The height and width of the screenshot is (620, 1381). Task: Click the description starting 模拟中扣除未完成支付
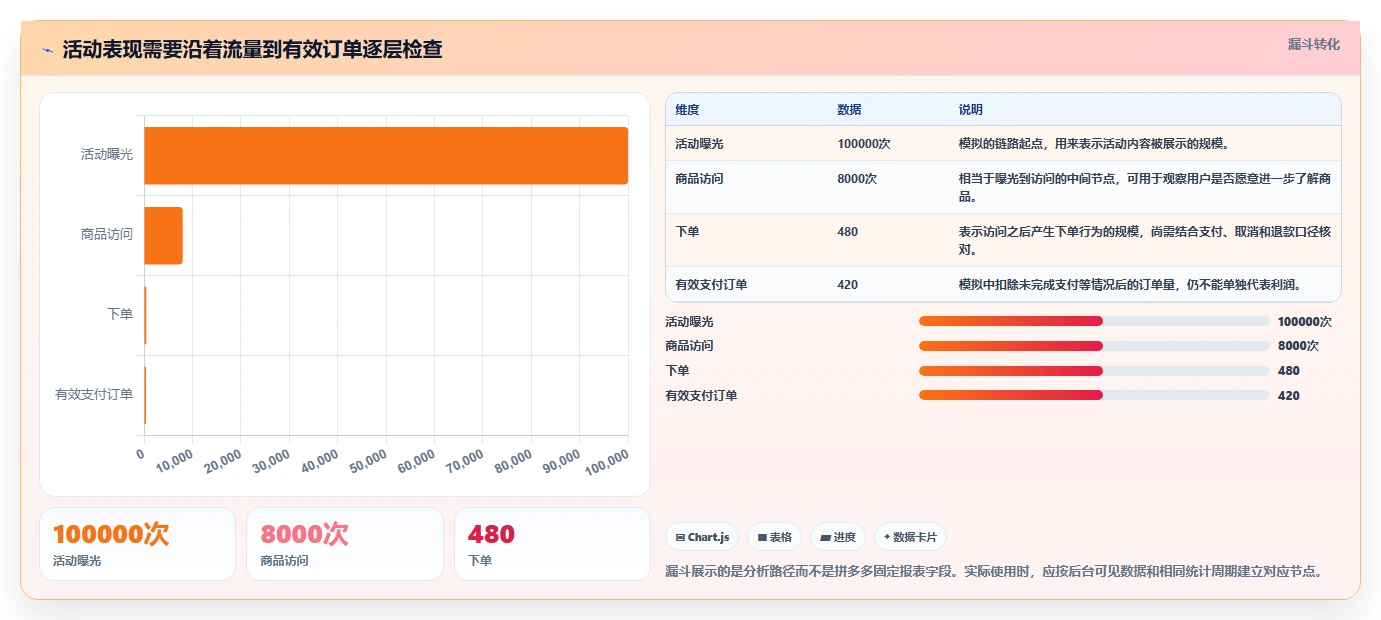1130,285
